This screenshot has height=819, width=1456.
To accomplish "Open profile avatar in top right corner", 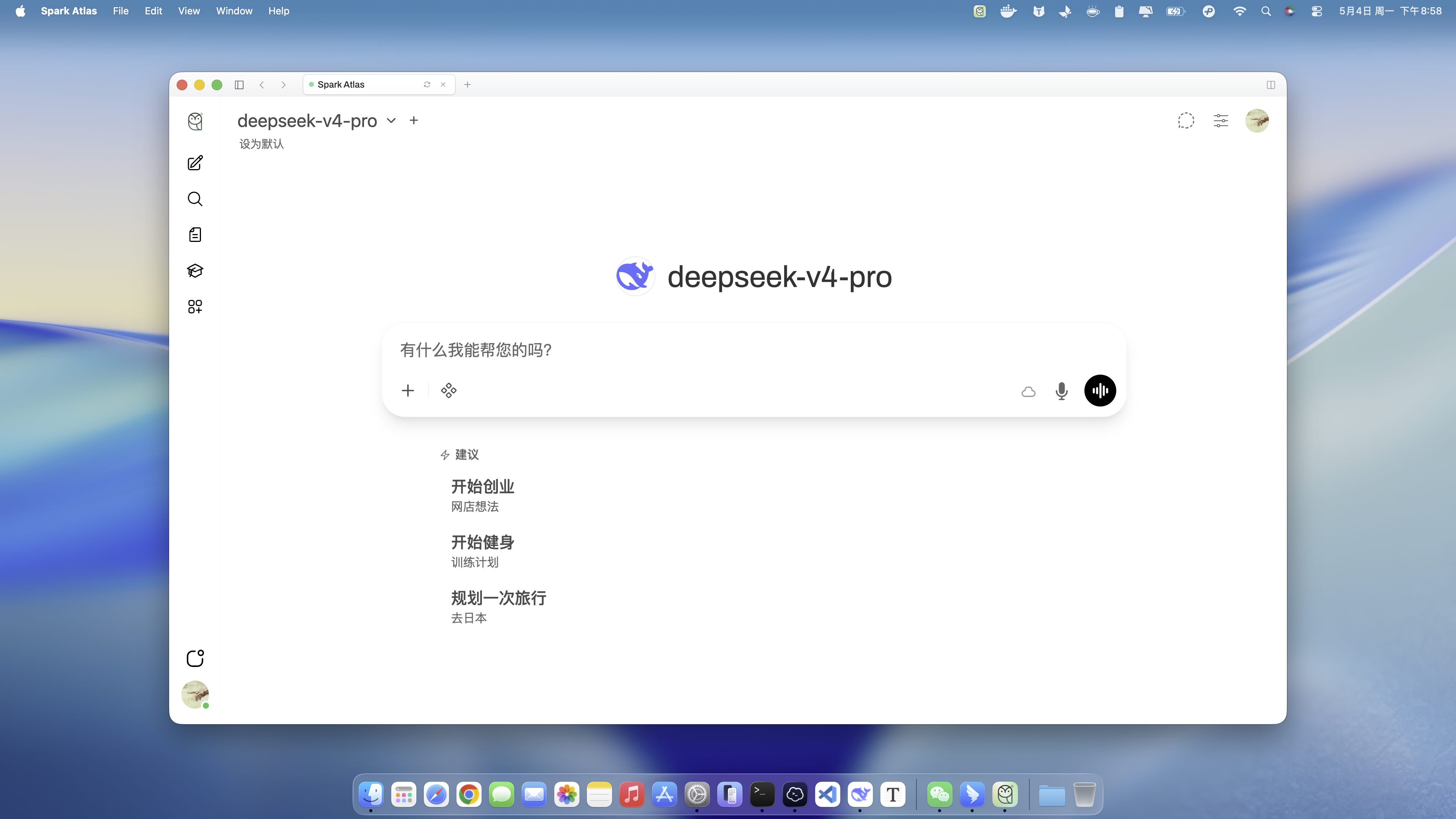I will 1257,121.
